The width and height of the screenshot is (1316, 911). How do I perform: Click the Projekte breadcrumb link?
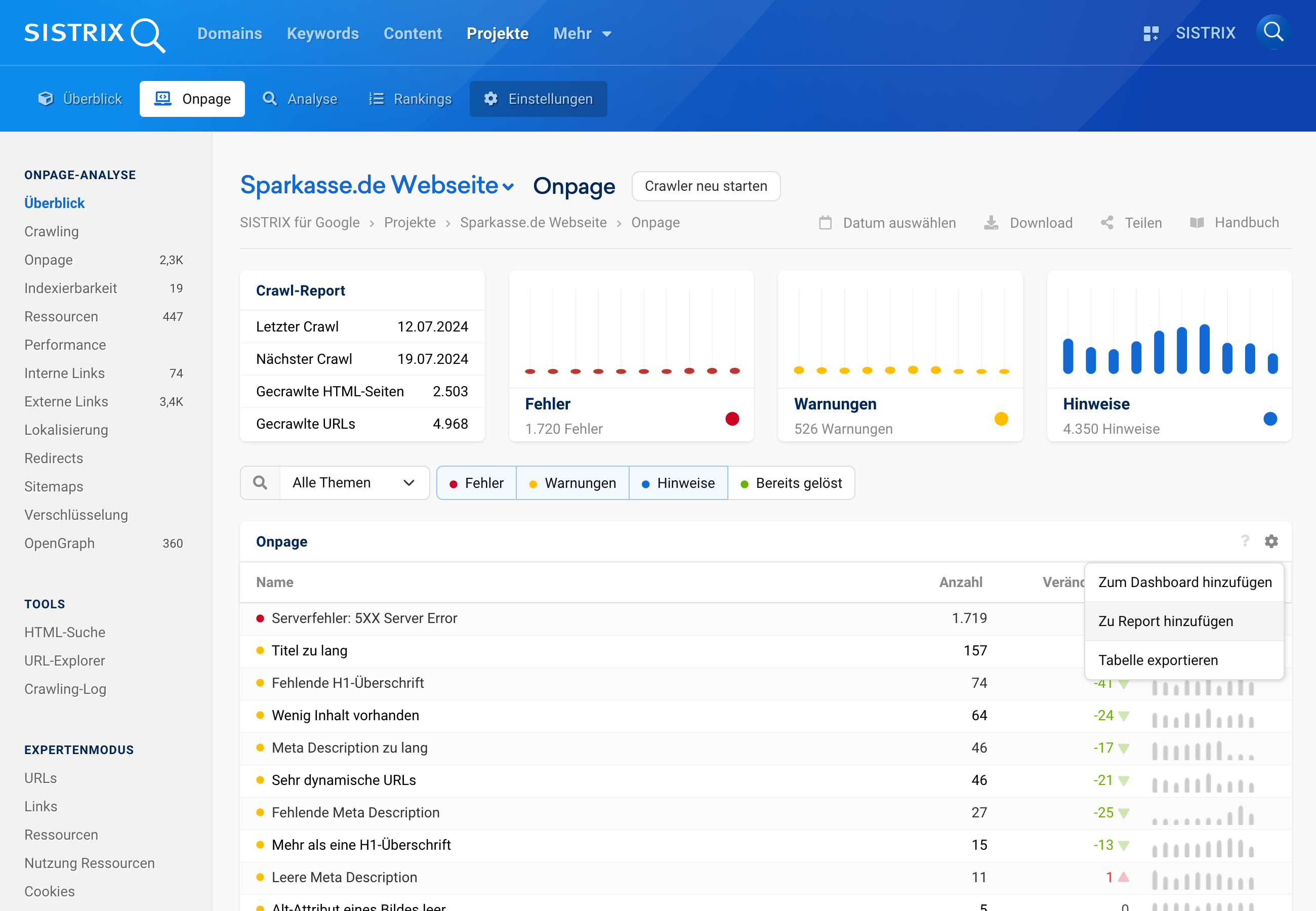point(410,223)
